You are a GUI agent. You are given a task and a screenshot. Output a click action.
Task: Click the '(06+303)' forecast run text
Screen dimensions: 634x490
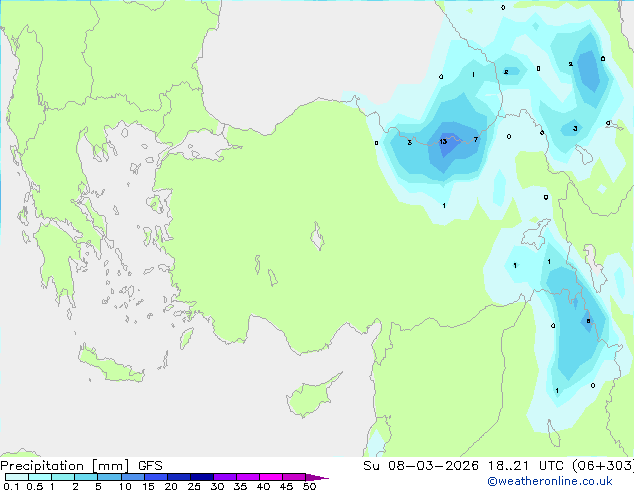coord(603,466)
